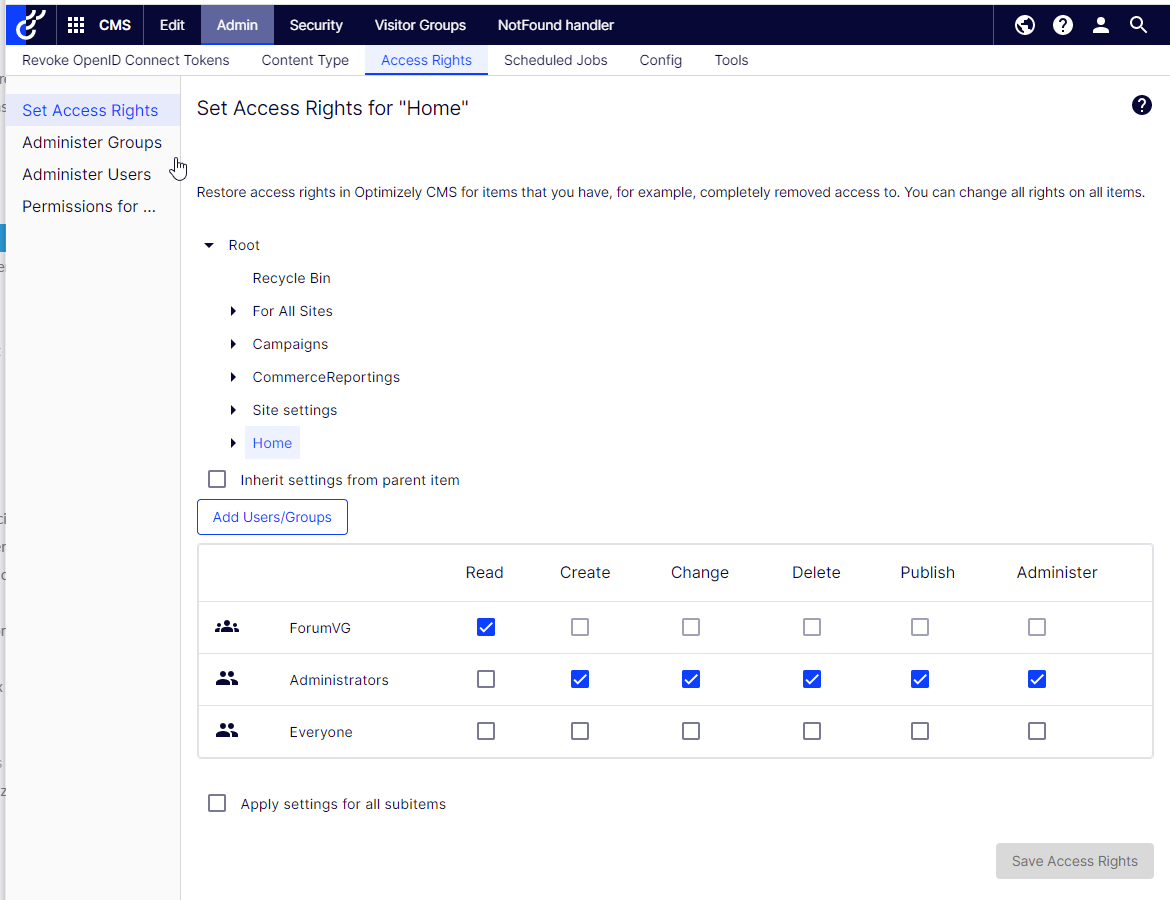Click the Add Users/Groups button
1170x900 pixels.
pos(272,517)
